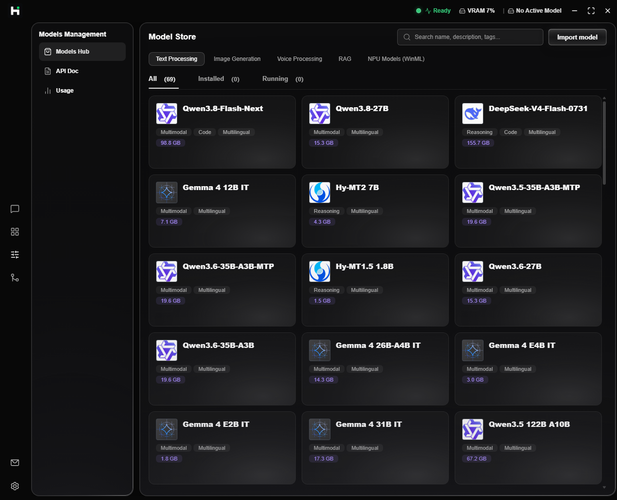
Task: Click 155.7 GB size badge
Action: pos(478,143)
